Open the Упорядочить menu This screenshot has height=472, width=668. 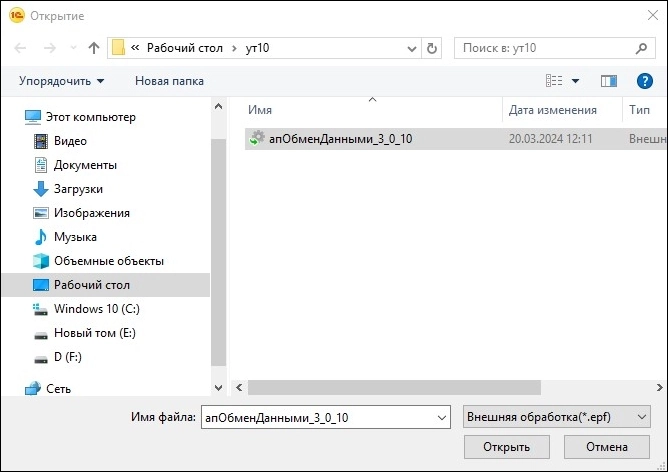click(61, 81)
